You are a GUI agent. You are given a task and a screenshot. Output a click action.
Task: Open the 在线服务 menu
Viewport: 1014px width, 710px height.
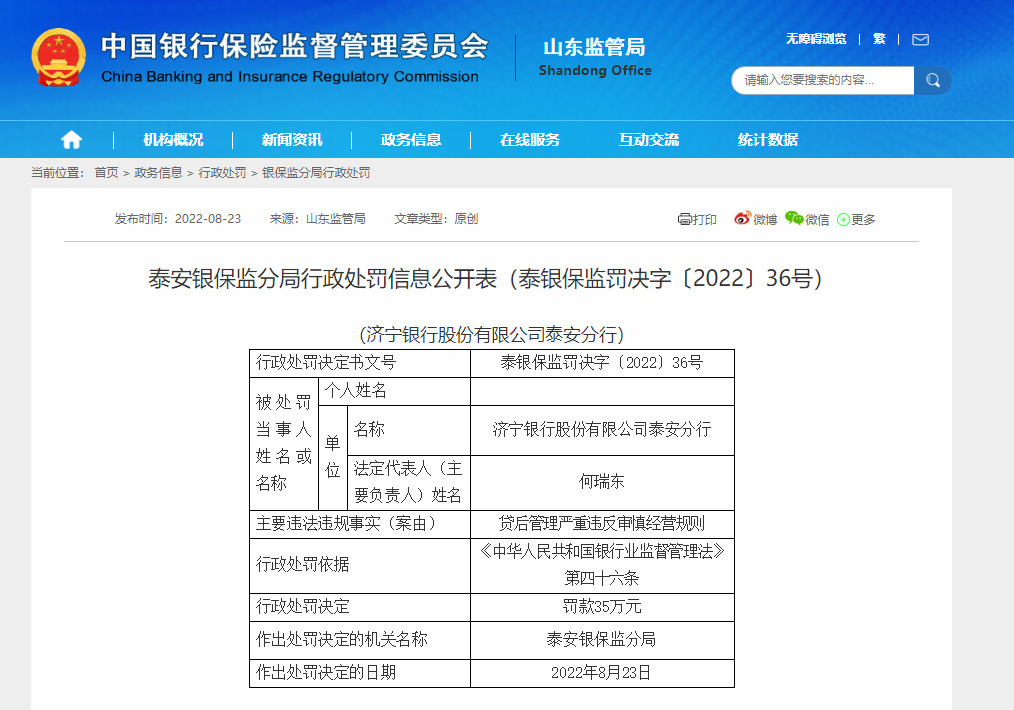(532, 139)
